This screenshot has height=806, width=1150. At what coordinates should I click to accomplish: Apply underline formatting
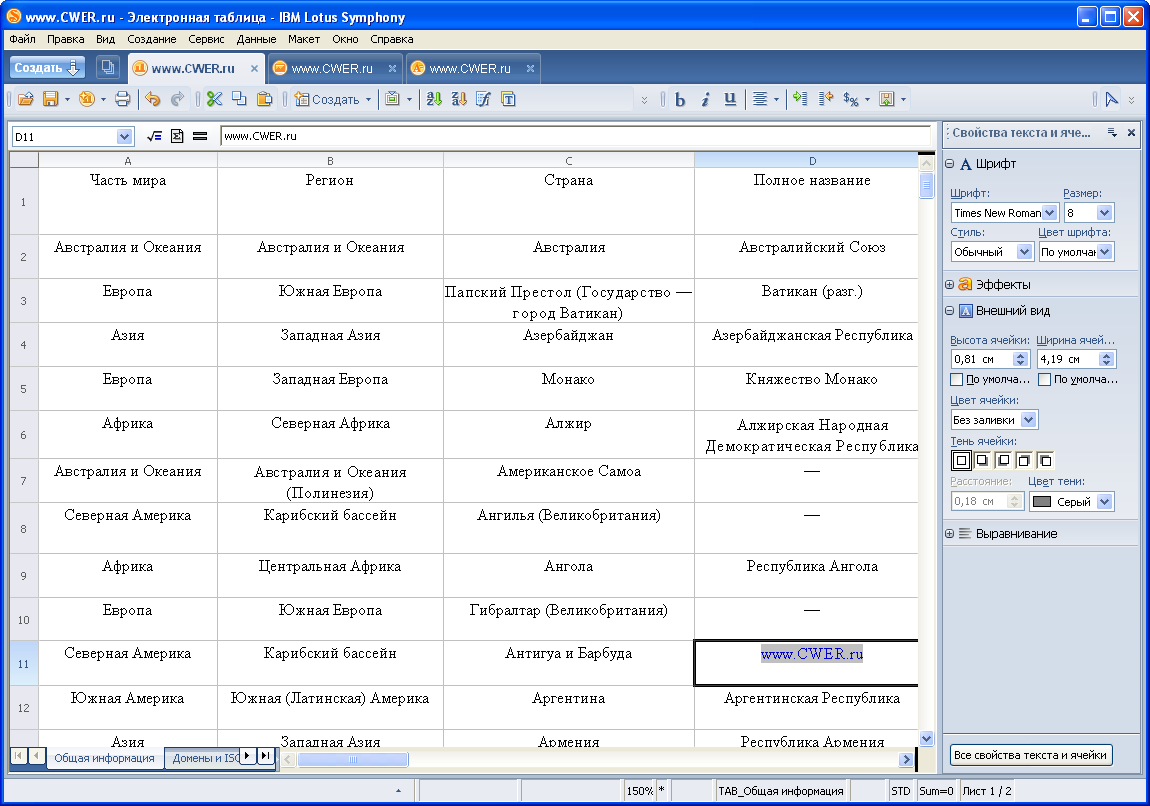point(730,99)
